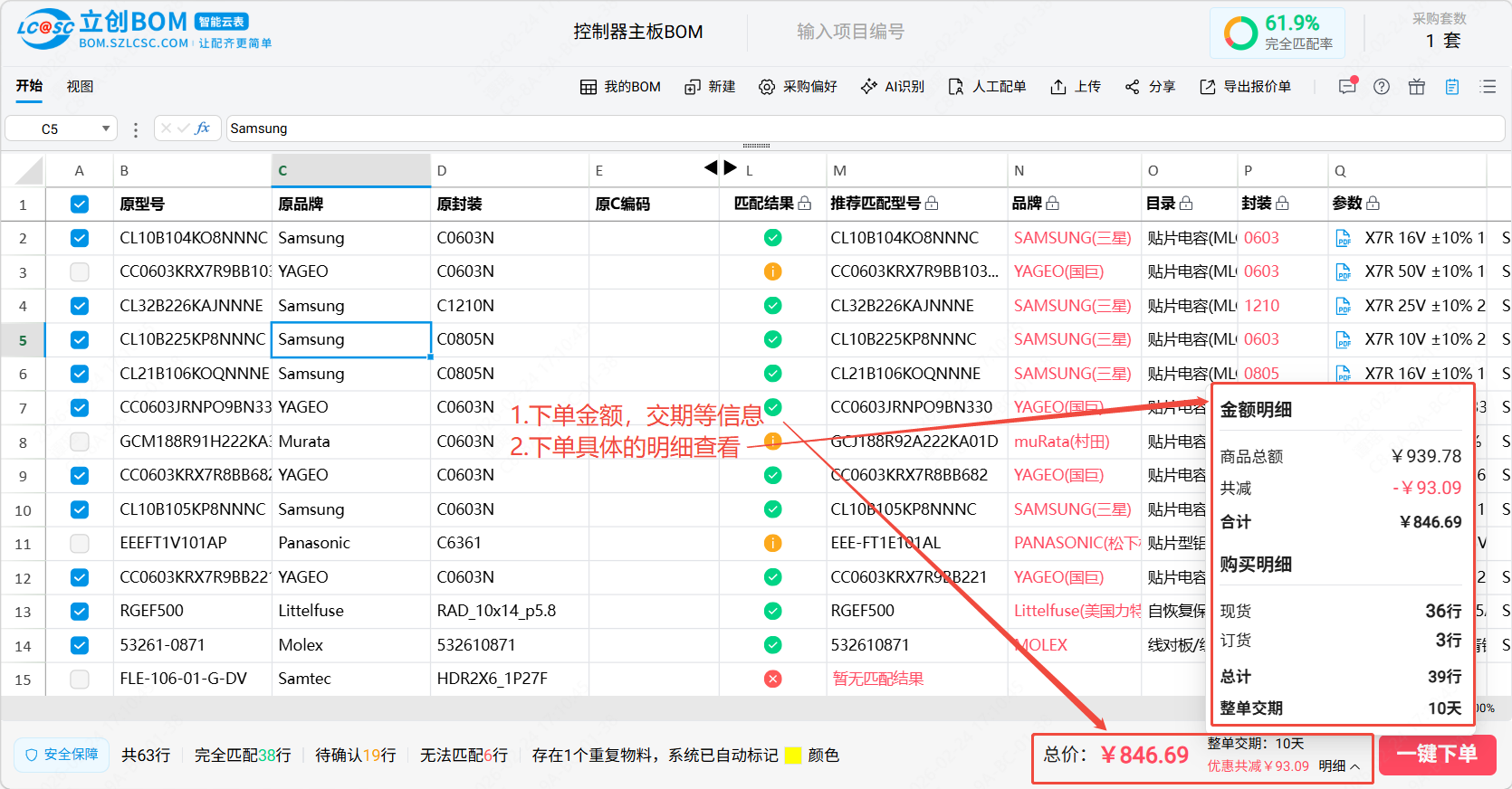The image size is (1512, 789).
Task: Click the help question mark icon
Action: pos(1382,87)
